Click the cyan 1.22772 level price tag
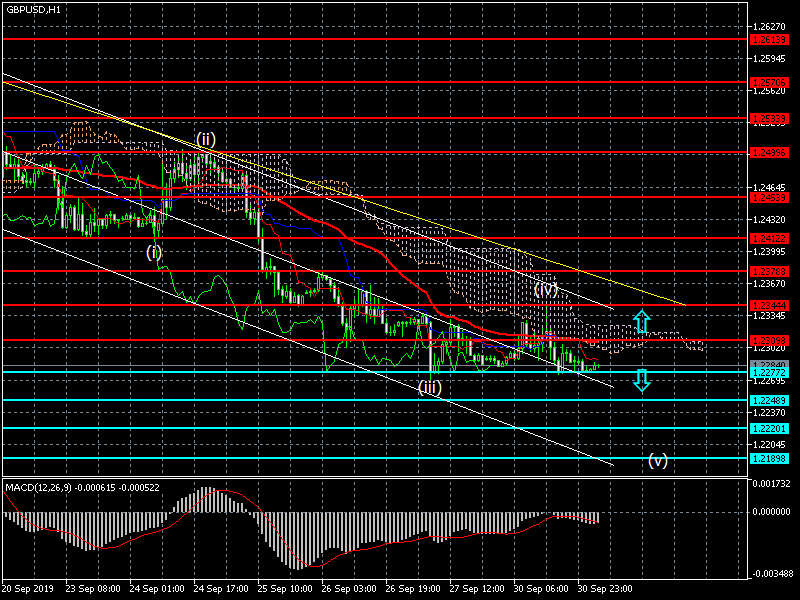 point(770,373)
